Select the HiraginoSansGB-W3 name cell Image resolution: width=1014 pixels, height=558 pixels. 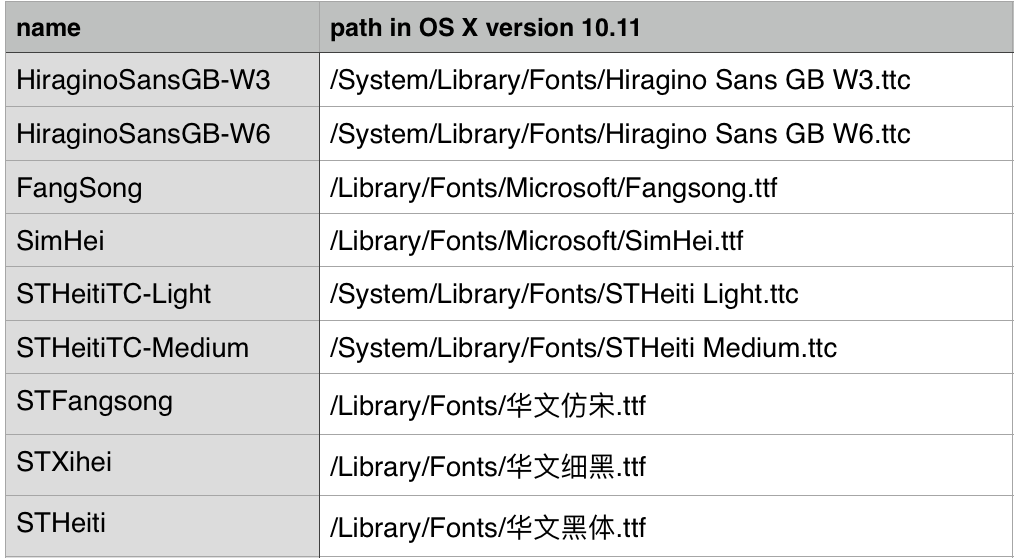click(144, 80)
